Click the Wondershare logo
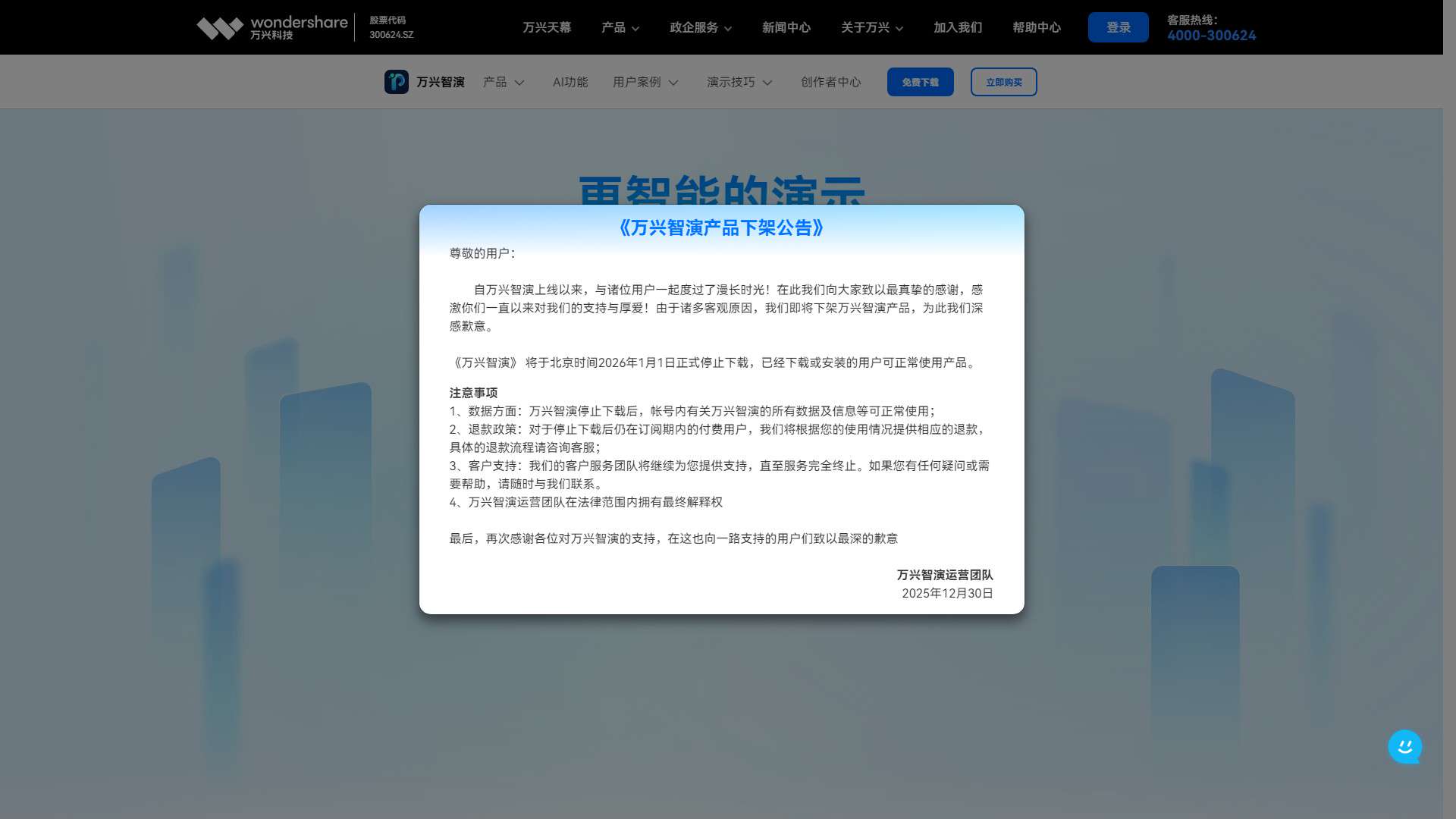 (x=271, y=27)
